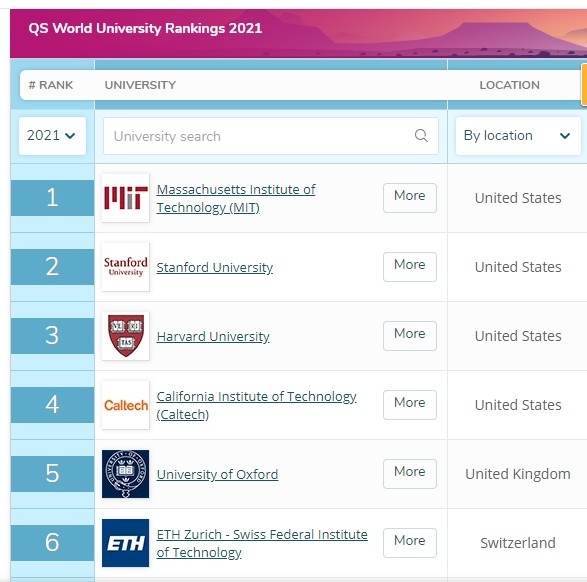Click rank number 5 cell
The width and height of the screenshot is (587, 582).
point(52,473)
